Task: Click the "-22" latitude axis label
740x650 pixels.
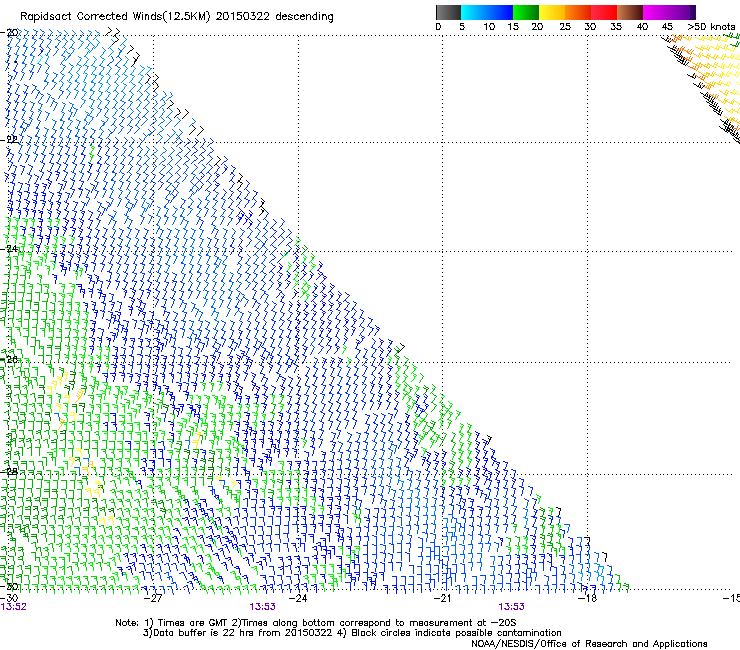Action: pos(9,140)
